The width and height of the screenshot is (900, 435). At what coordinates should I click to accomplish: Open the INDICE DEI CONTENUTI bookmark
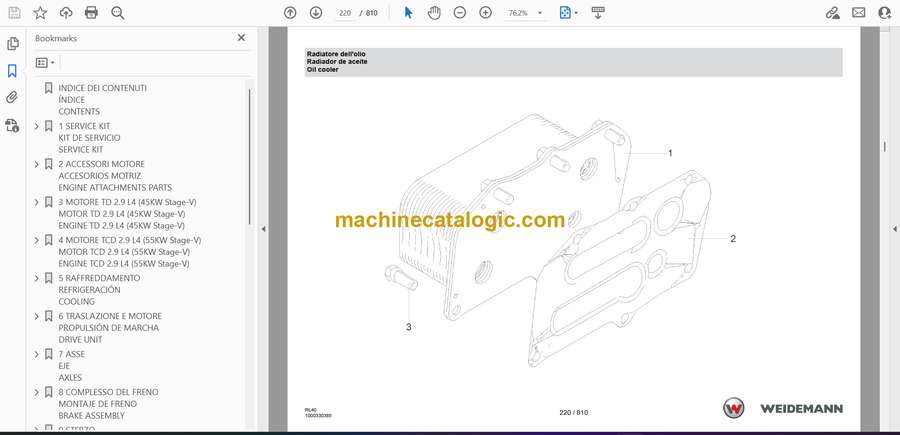point(102,88)
